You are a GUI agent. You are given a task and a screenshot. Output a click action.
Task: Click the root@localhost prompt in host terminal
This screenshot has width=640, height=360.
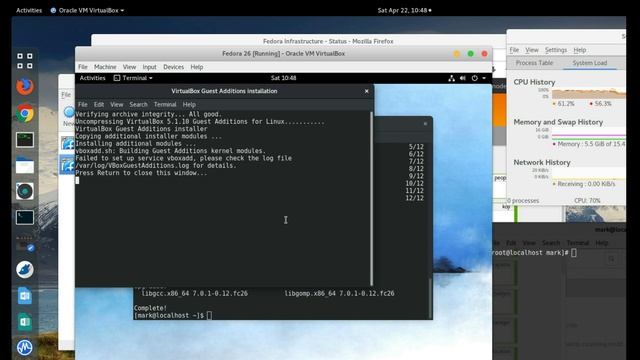(x=529, y=253)
